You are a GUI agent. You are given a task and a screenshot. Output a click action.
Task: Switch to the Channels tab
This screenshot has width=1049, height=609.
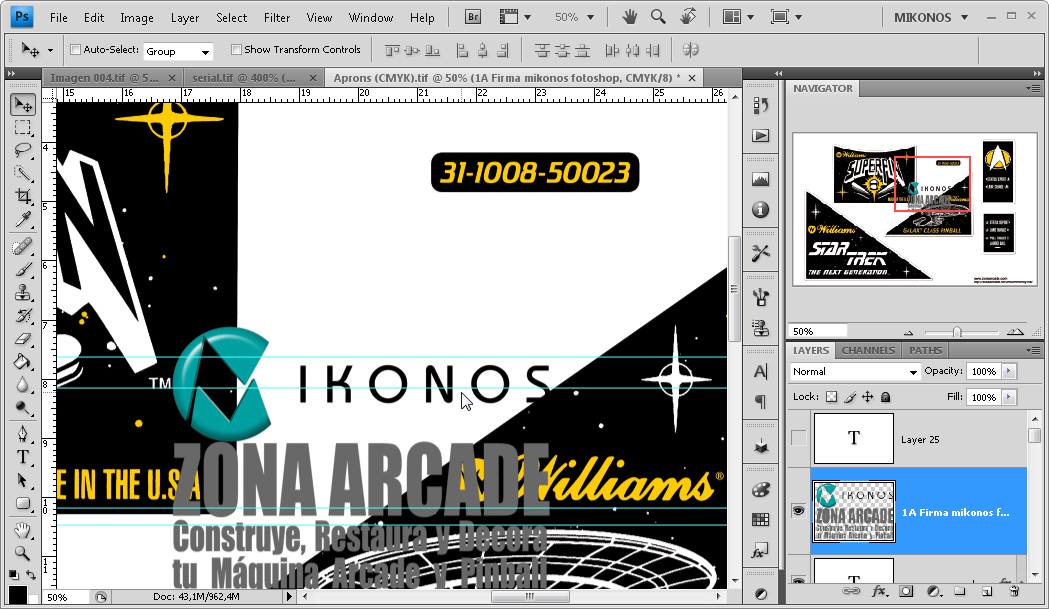(867, 351)
